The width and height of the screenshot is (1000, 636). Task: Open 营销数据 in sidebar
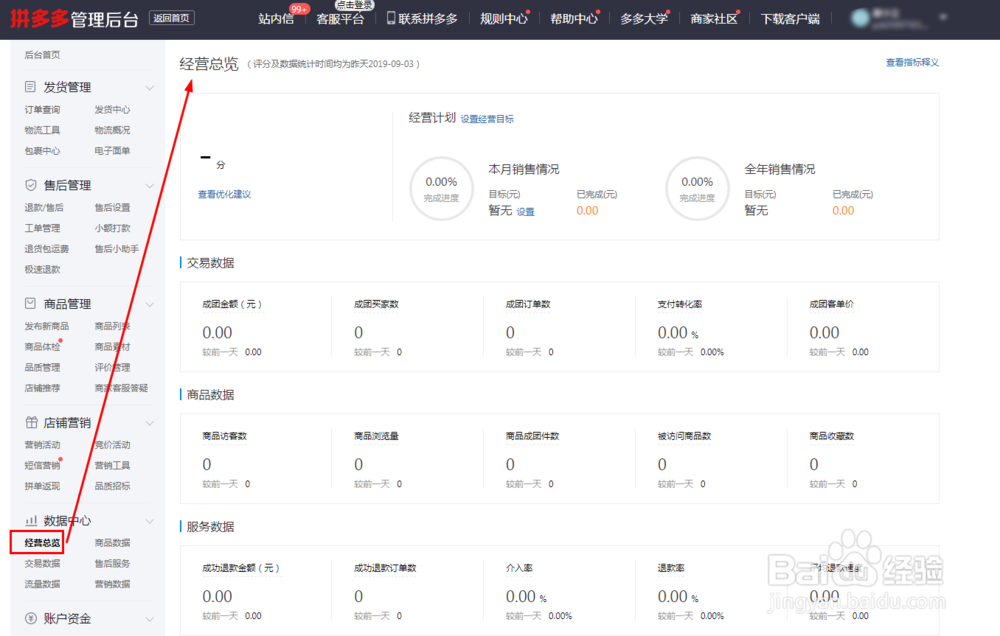[112, 584]
